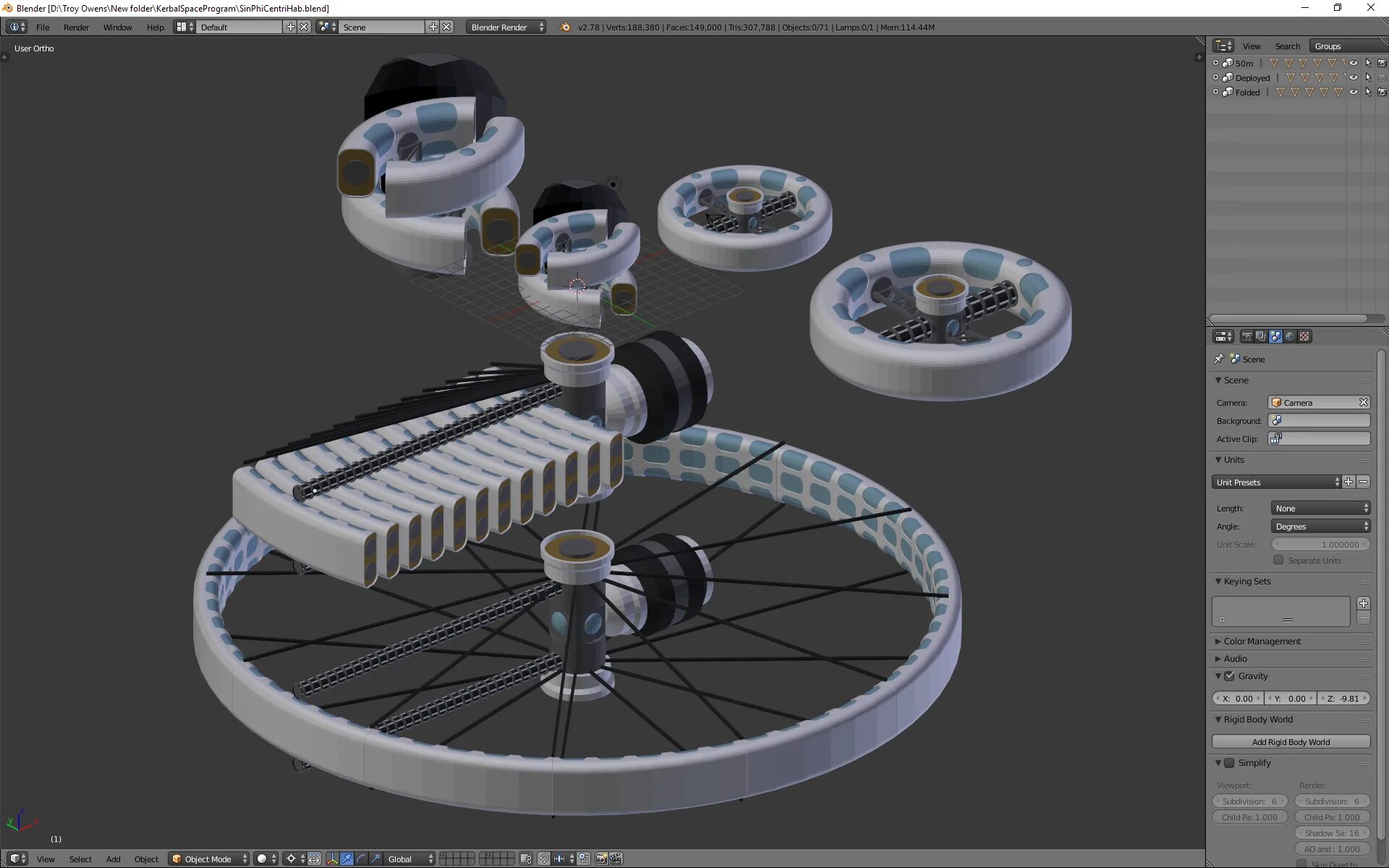1389x868 pixels.
Task: Expand the Color Management panel
Action: click(1262, 641)
